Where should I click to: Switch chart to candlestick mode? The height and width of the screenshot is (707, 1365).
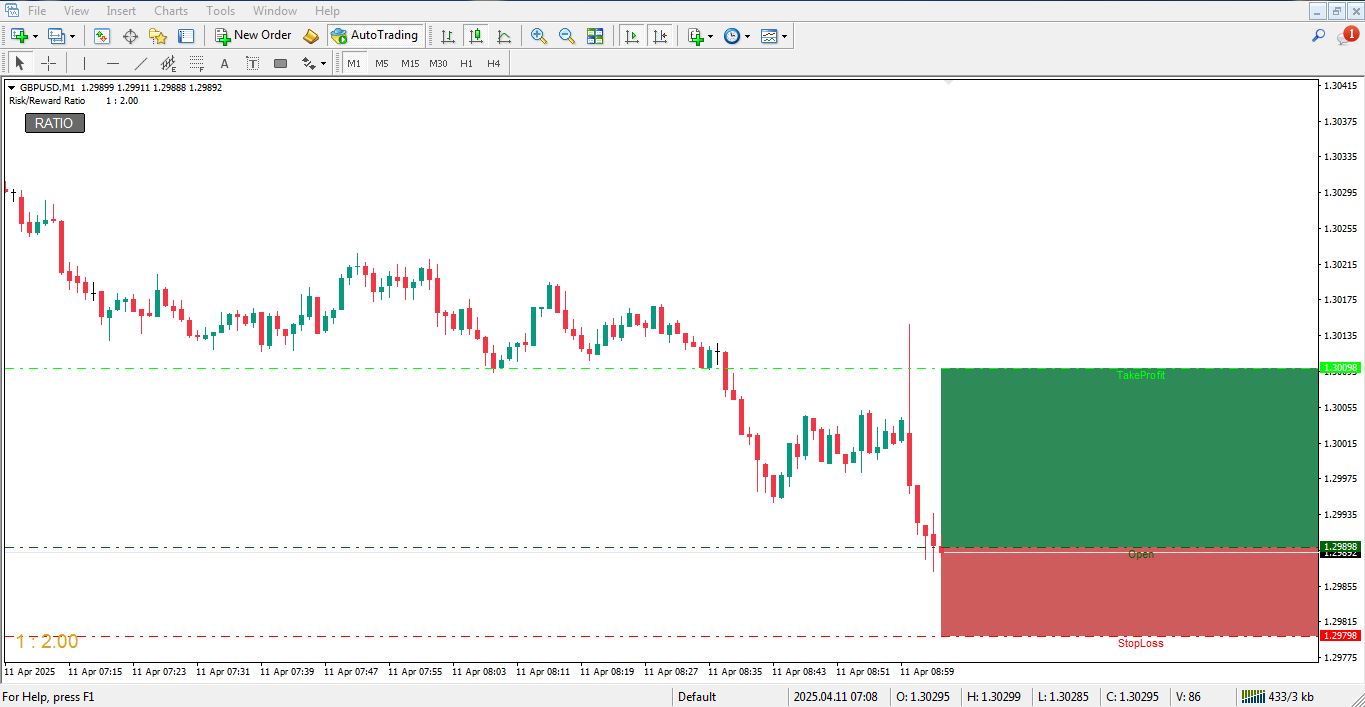(x=476, y=36)
